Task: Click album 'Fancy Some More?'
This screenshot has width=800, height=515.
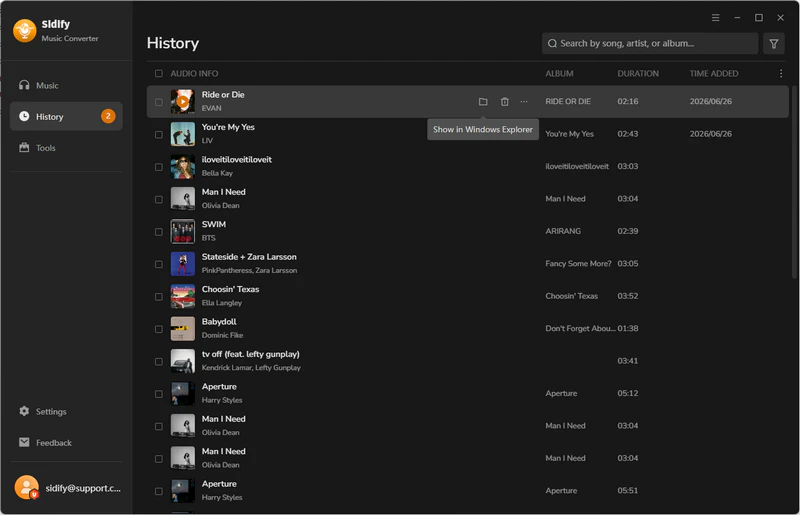Action: pyautogui.click(x=578, y=263)
